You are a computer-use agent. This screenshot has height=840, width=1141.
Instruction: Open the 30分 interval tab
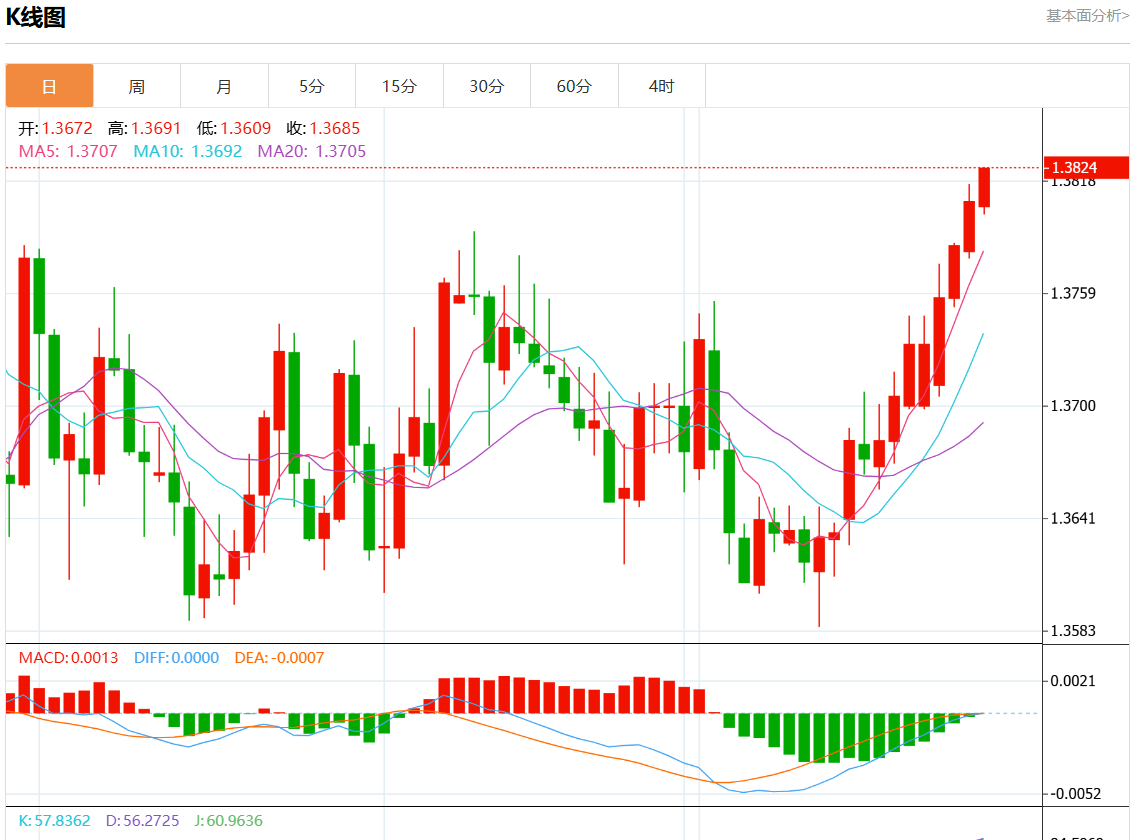[x=487, y=86]
